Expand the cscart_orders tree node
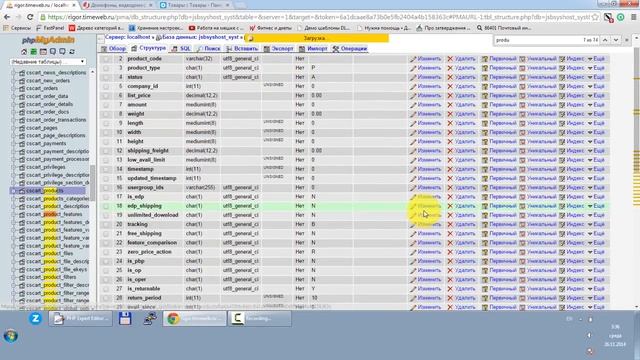The image size is (640, 360). (x=14, y=88)
